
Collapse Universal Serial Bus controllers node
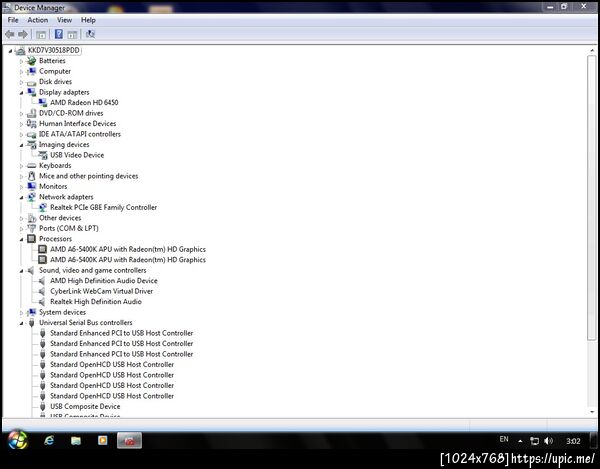(21, 323)
